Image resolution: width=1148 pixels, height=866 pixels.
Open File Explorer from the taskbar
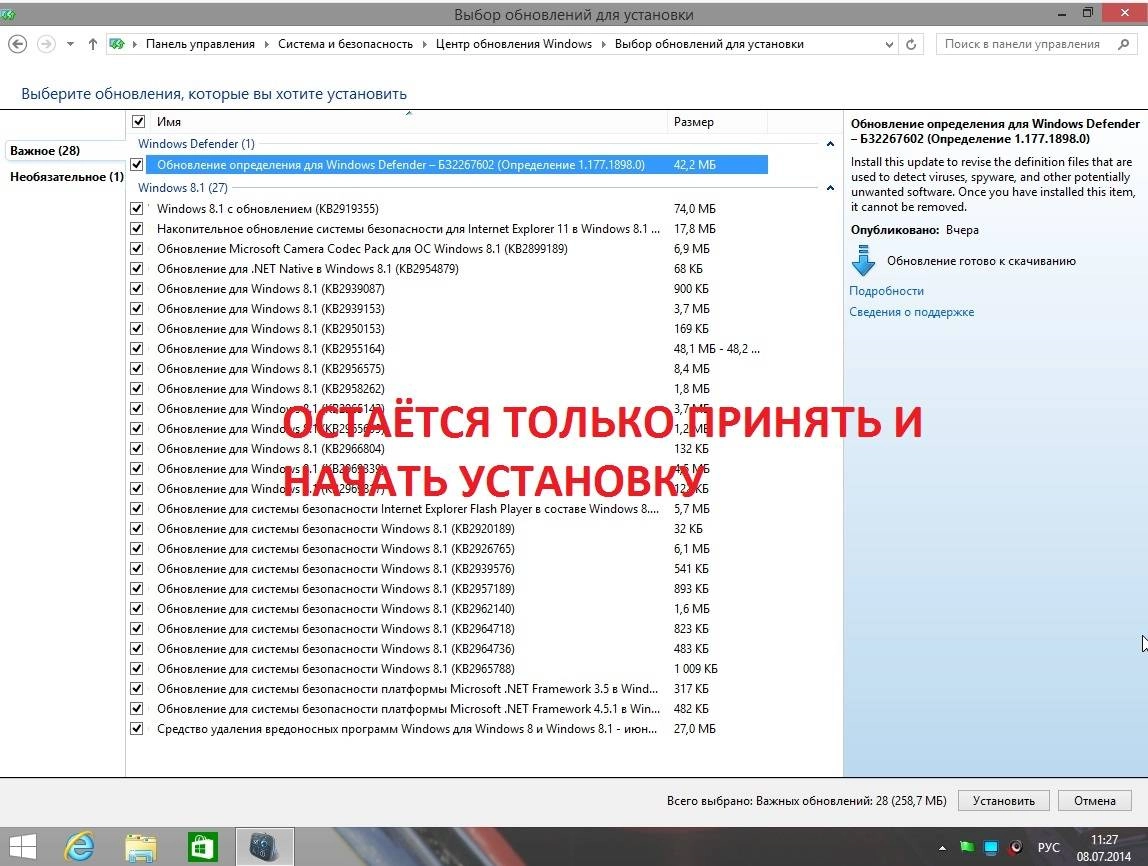pyautogui.click(x=141, y=847)
